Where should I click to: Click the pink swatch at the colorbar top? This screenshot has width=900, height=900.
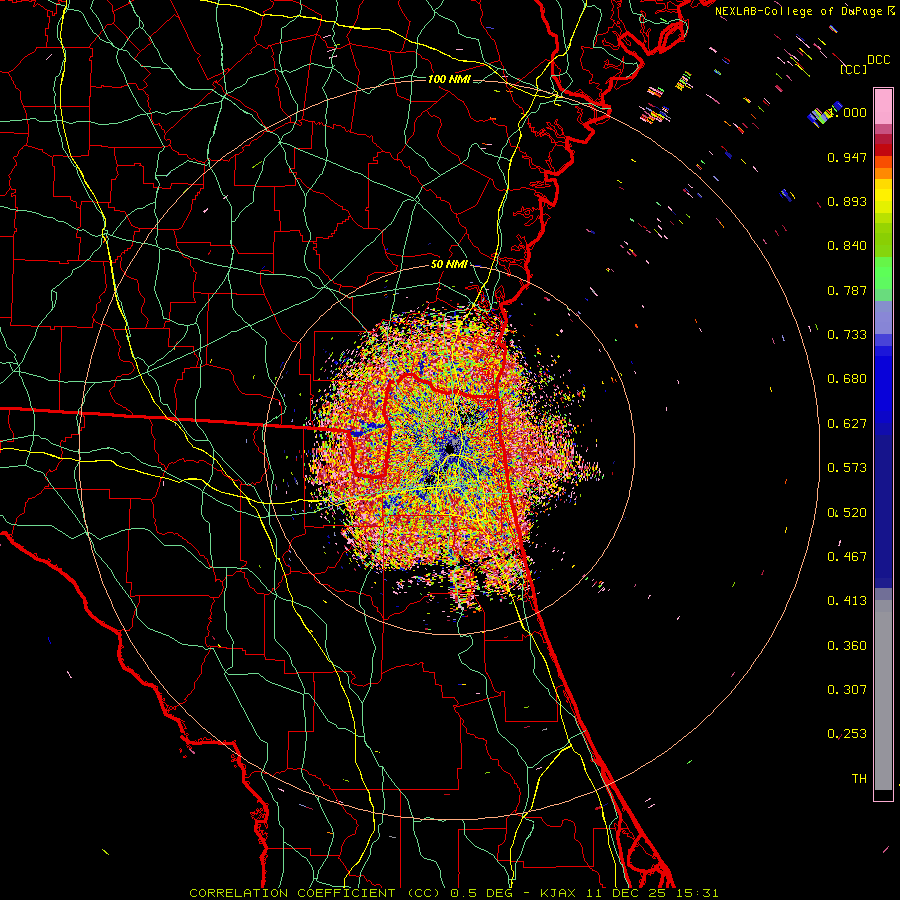click(883, 106)
